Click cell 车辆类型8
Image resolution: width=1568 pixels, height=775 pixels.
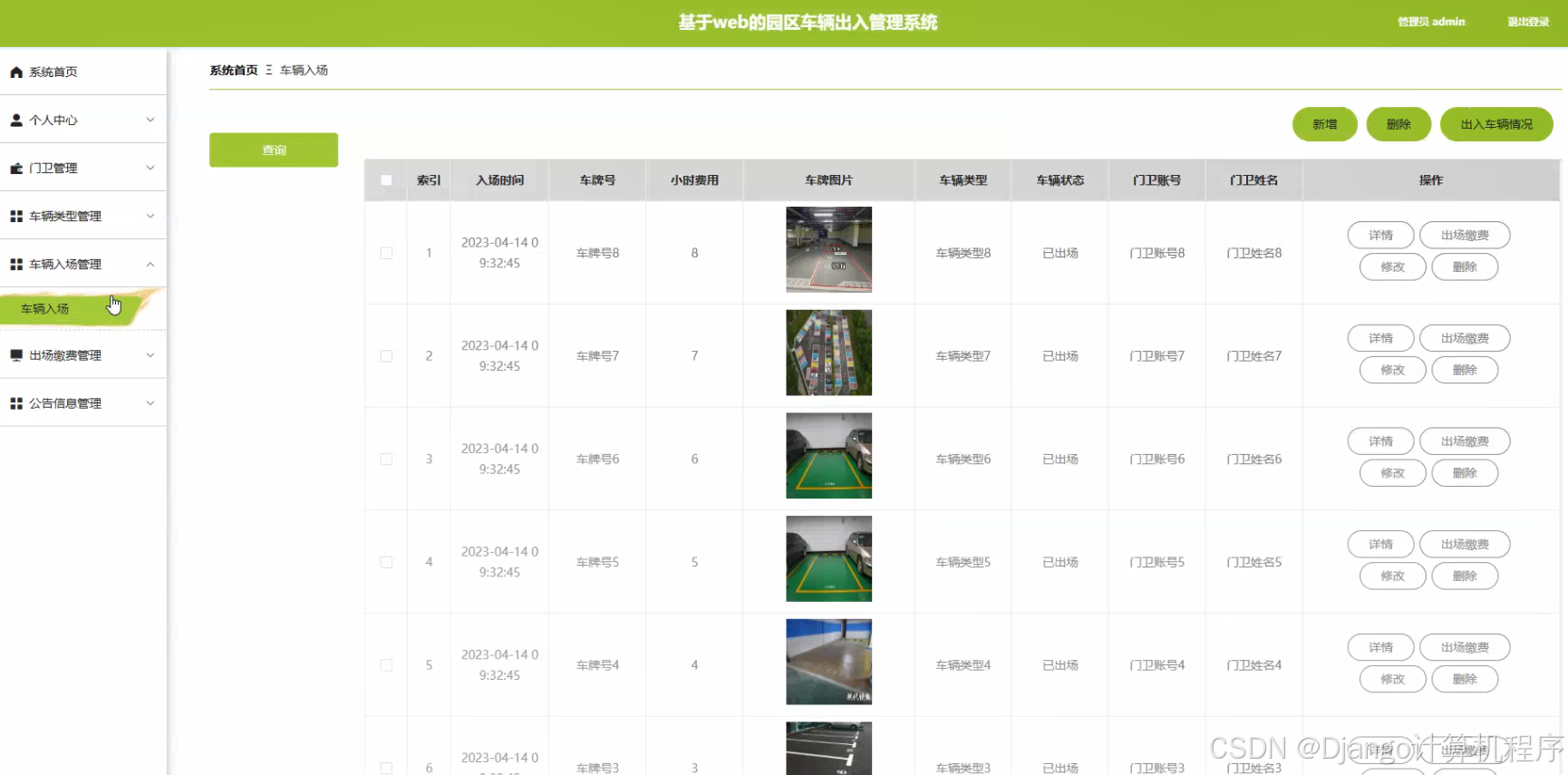tap(963, 253)
